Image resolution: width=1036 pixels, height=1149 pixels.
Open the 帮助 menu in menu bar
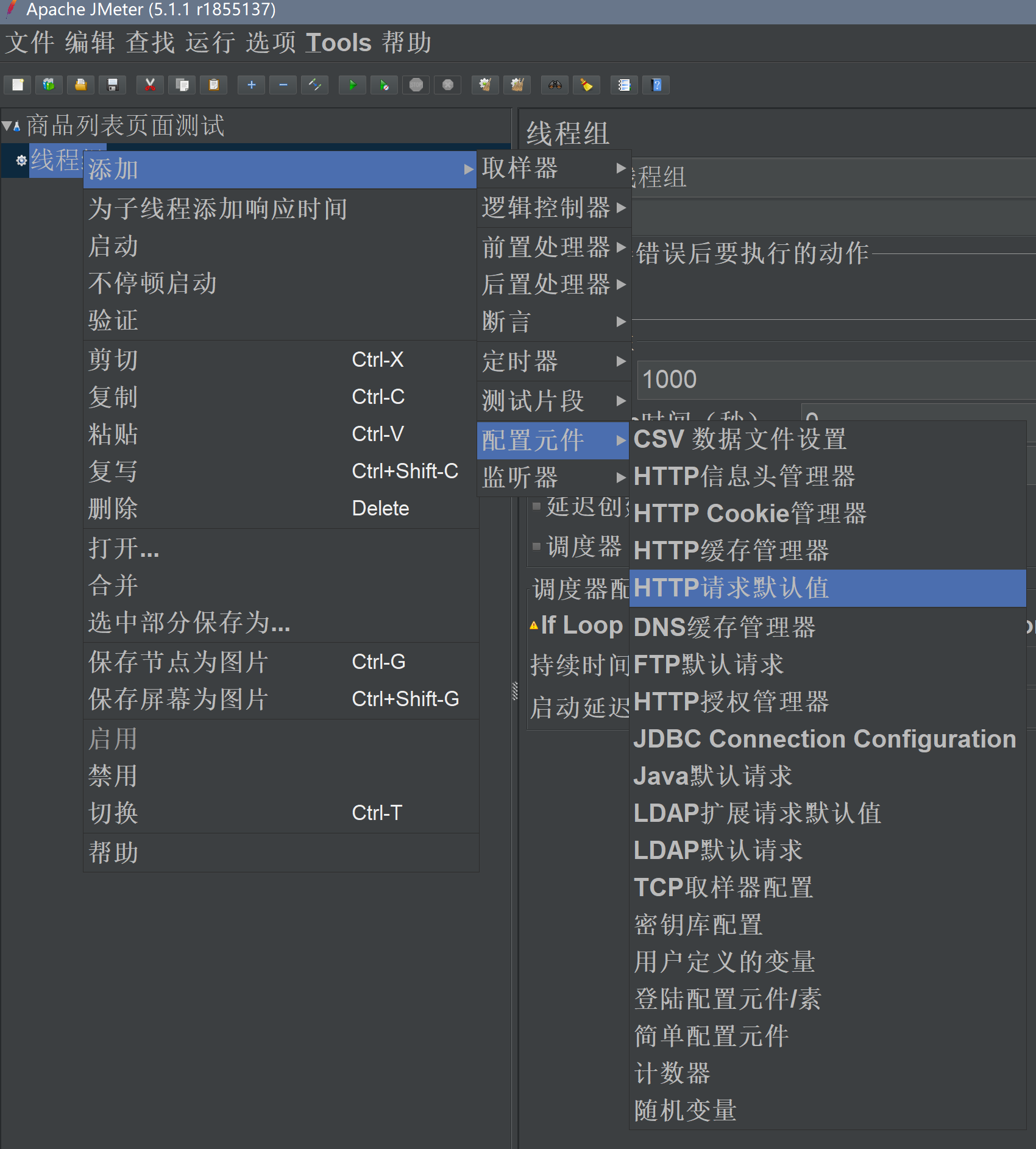tap(407, 43)
